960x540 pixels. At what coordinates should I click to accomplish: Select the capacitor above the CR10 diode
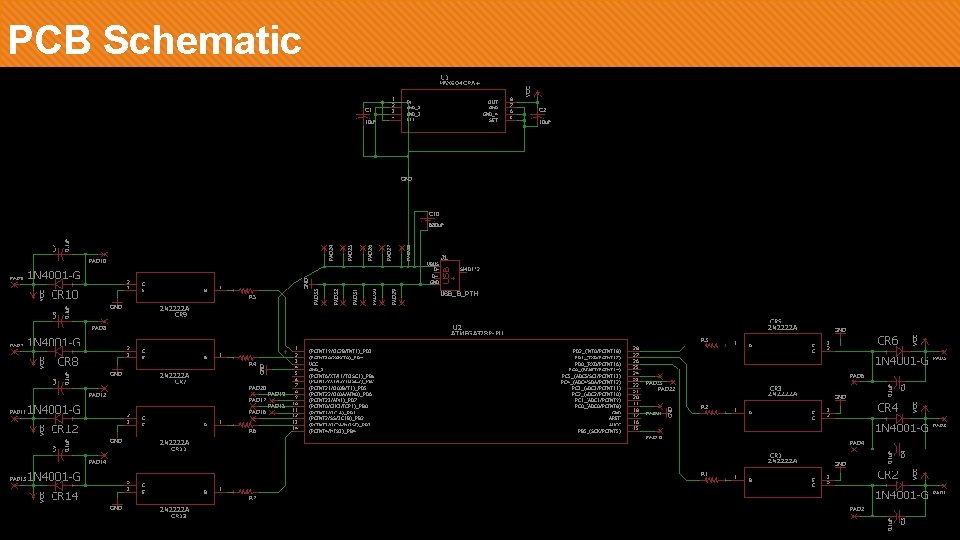click(x=60, y=253)
